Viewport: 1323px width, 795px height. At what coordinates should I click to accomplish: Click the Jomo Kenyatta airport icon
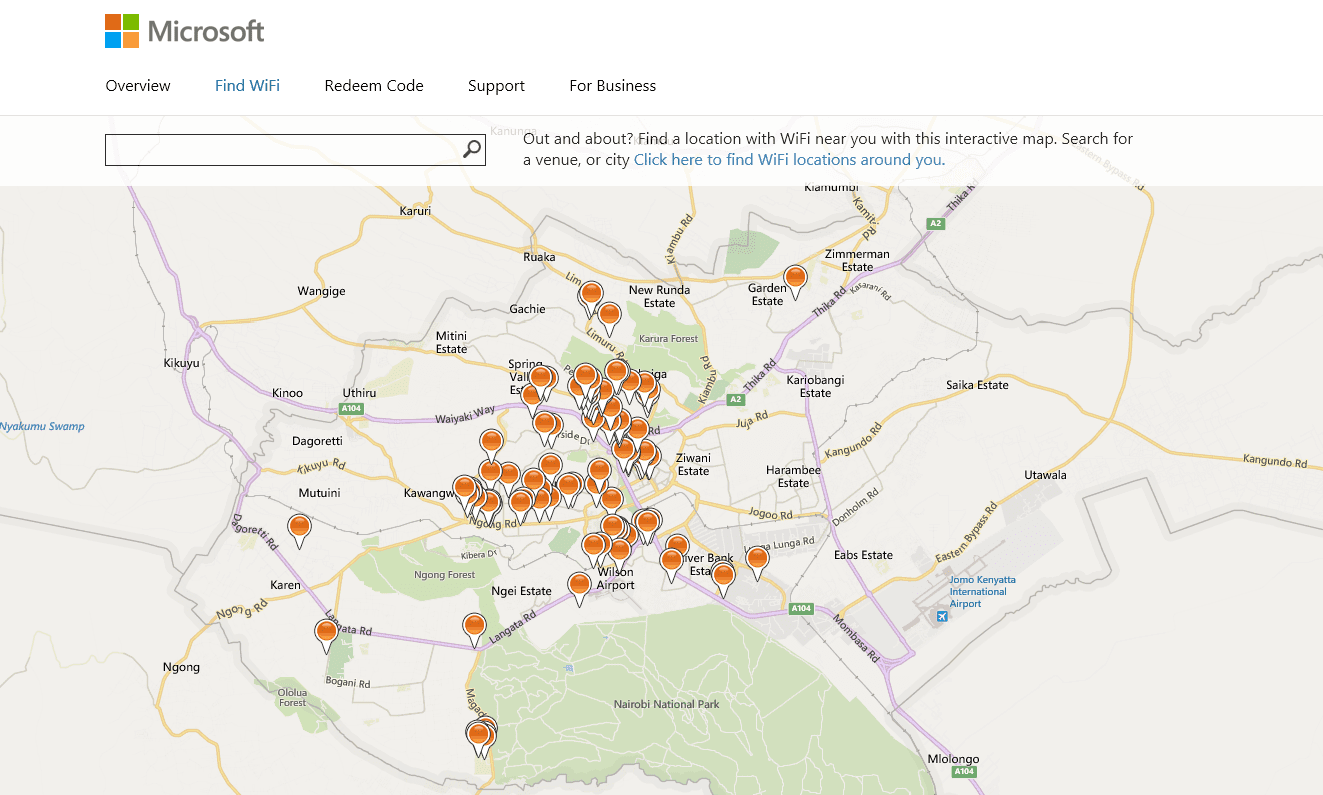[941, 615]
